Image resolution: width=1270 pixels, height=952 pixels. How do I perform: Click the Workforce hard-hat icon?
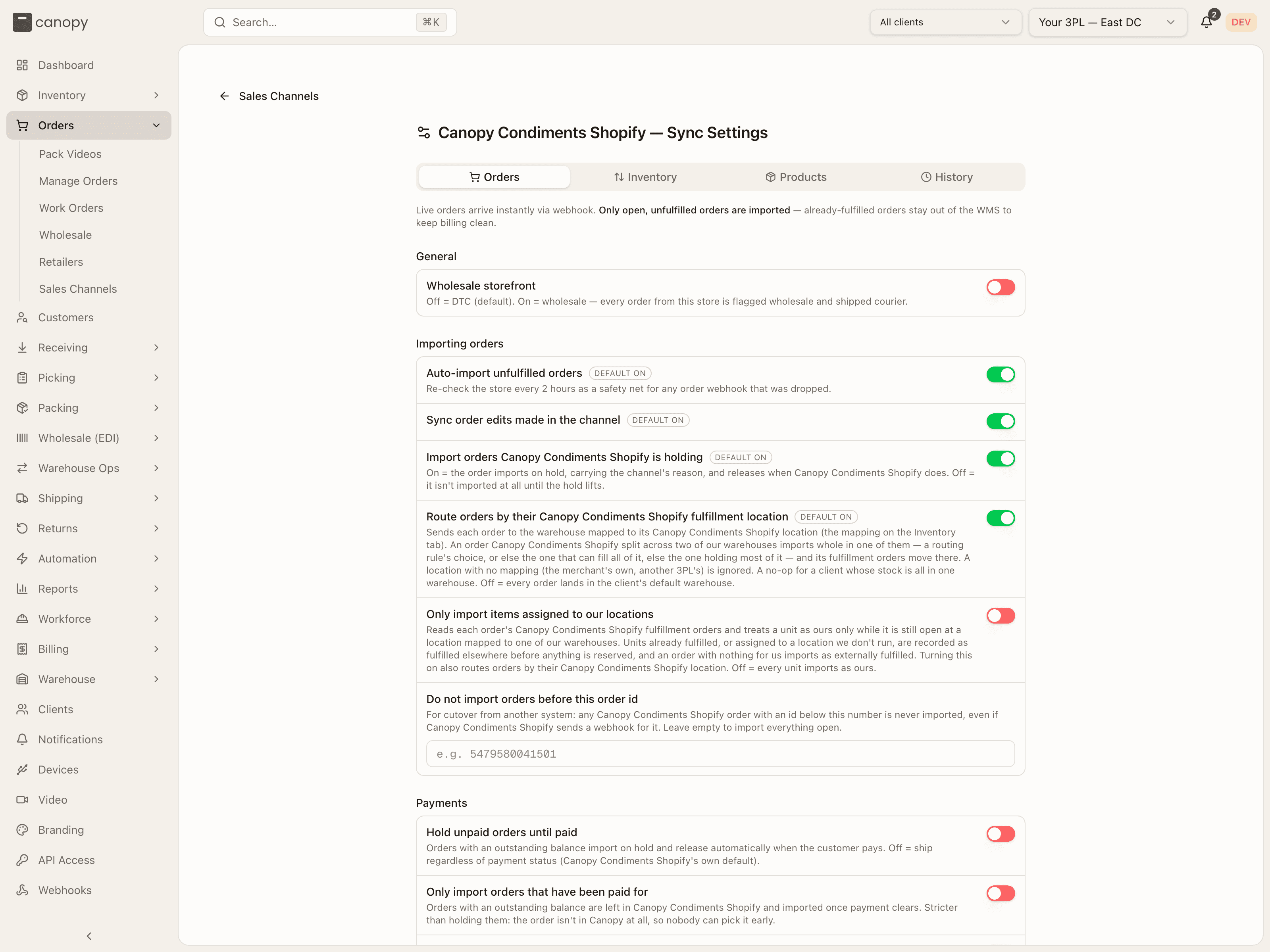(x=22, y=618)
